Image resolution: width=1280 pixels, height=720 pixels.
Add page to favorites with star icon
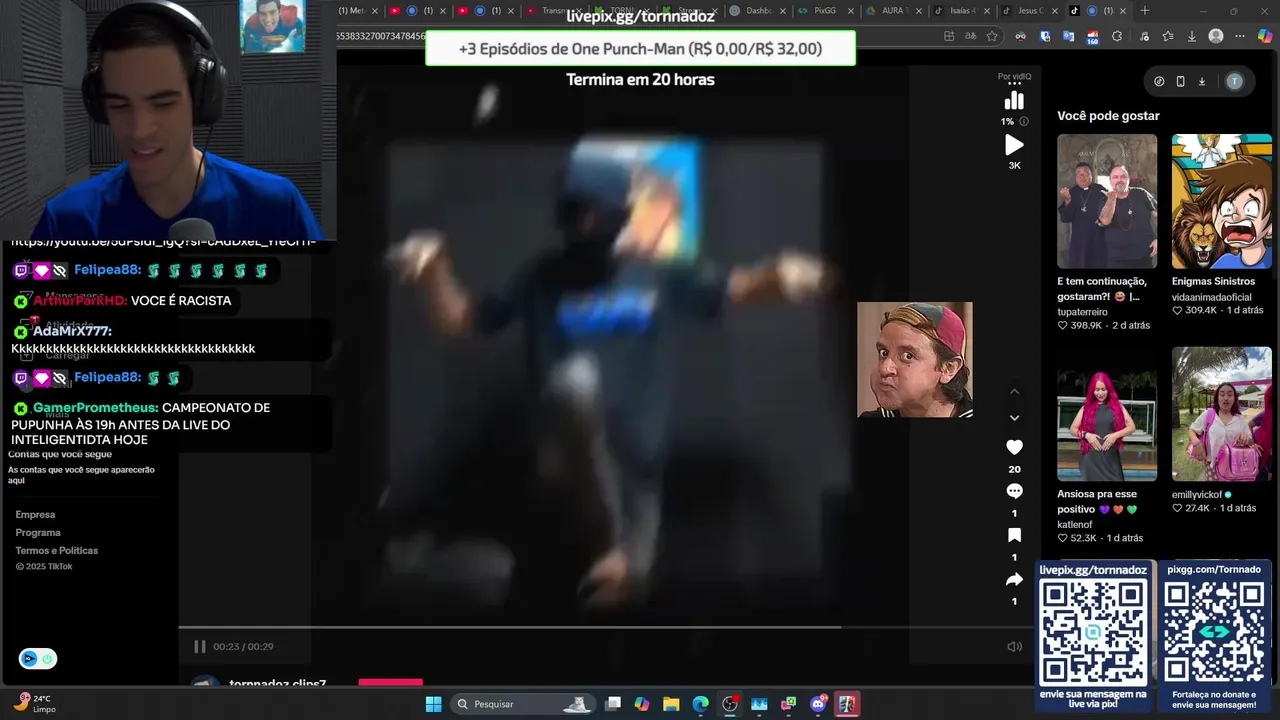(992, 36)
